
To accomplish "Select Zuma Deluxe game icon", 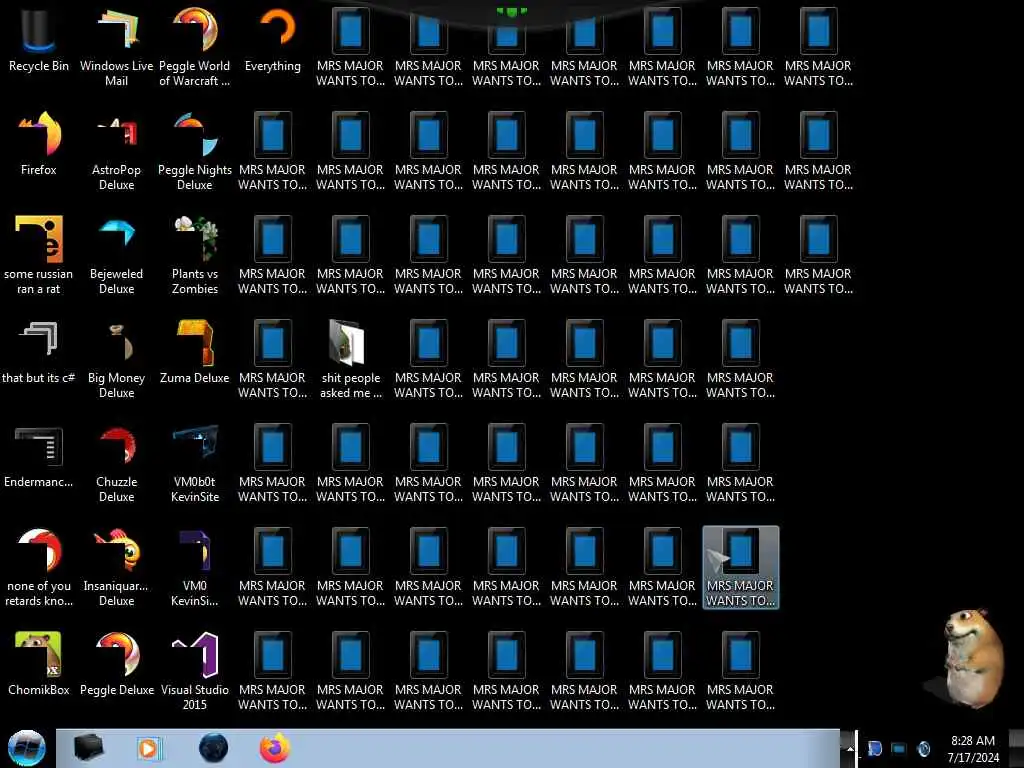I will [x=195, y=353].
